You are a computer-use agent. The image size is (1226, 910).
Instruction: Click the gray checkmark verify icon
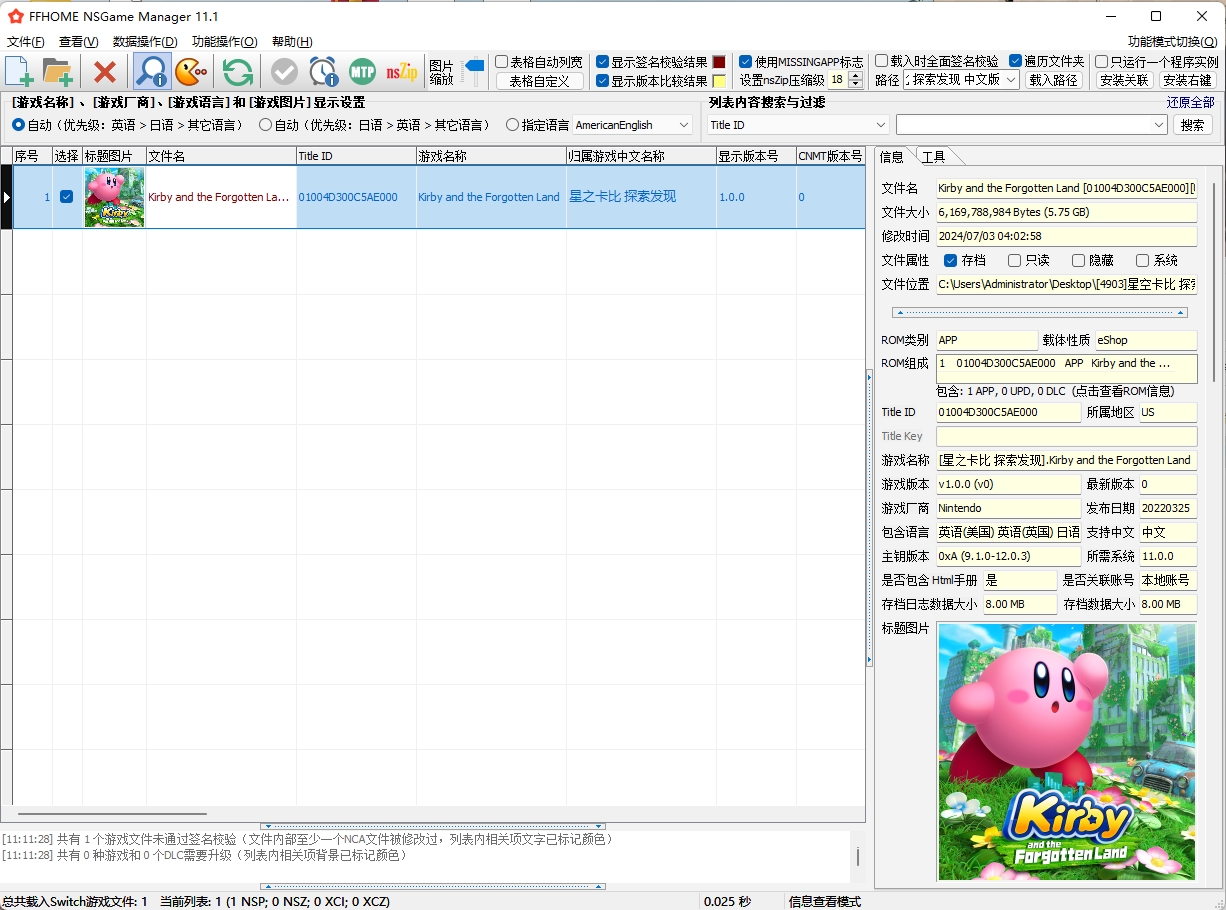coord(285,72)
